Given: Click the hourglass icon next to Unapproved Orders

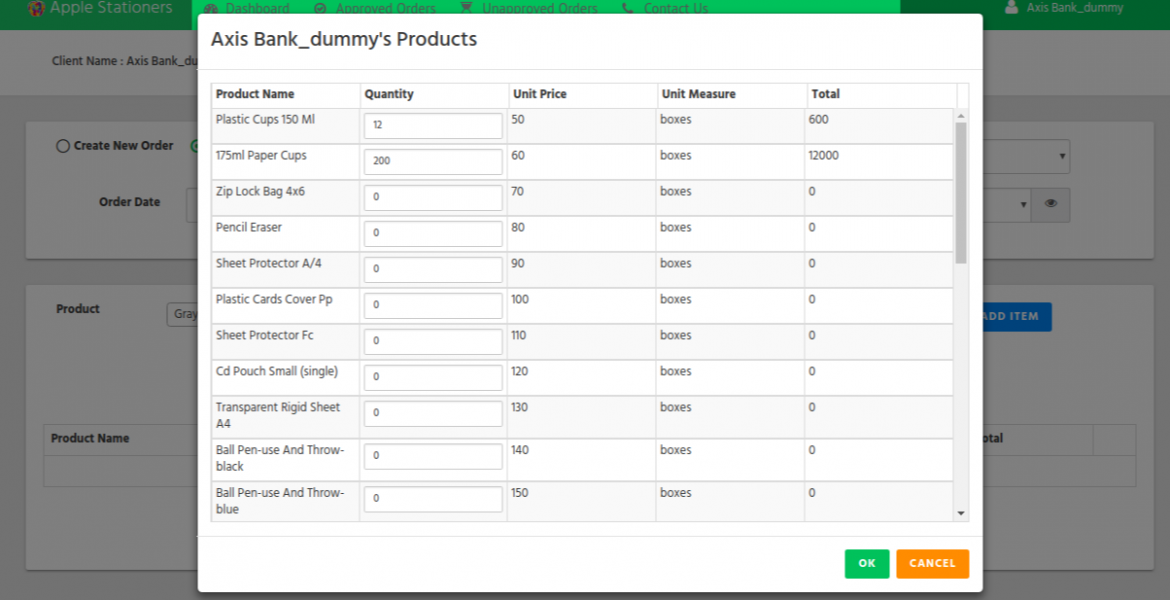Looking at the screenshot, I should point(465,8).
